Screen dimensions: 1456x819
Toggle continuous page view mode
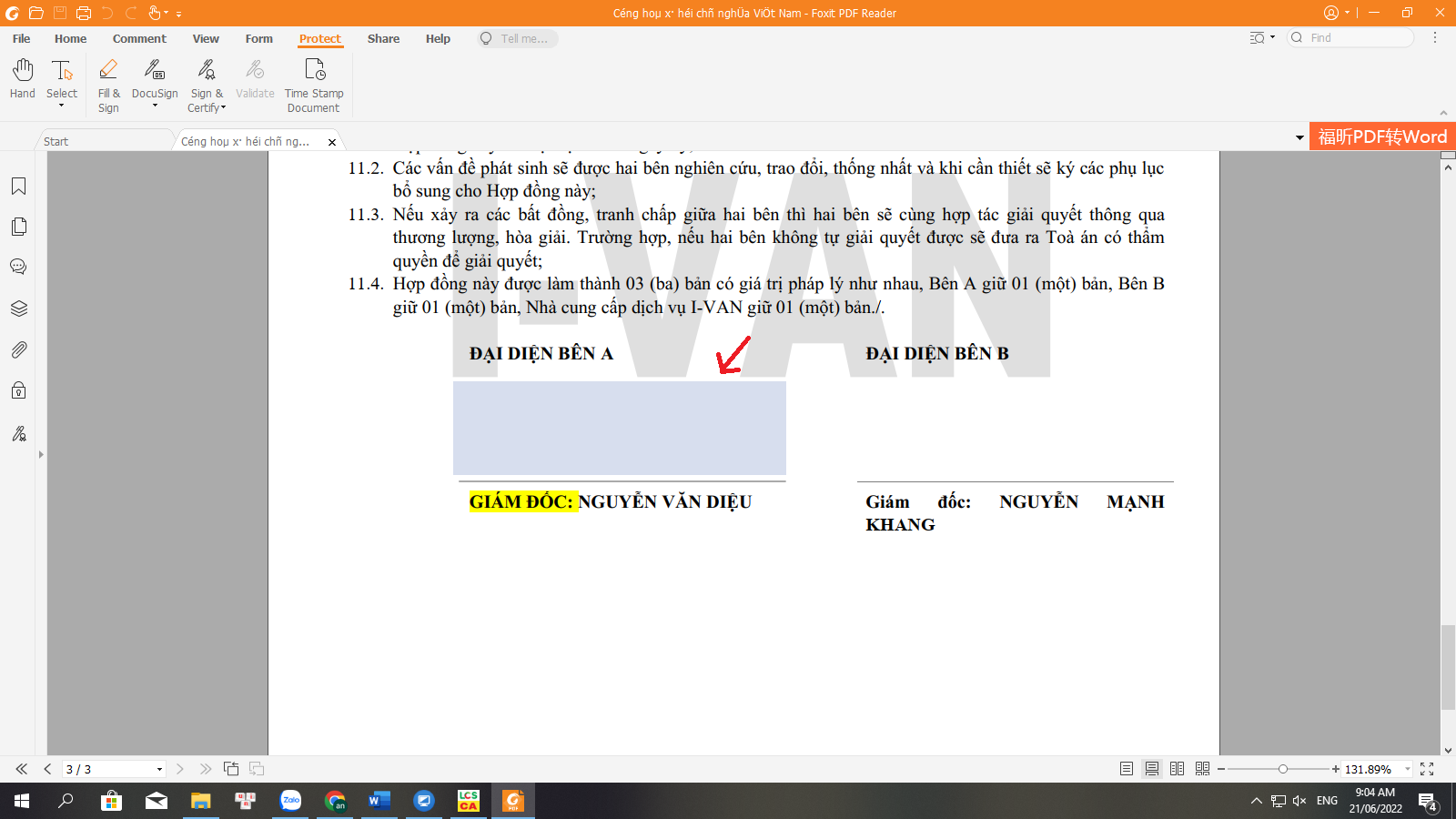coord(1152,769)
